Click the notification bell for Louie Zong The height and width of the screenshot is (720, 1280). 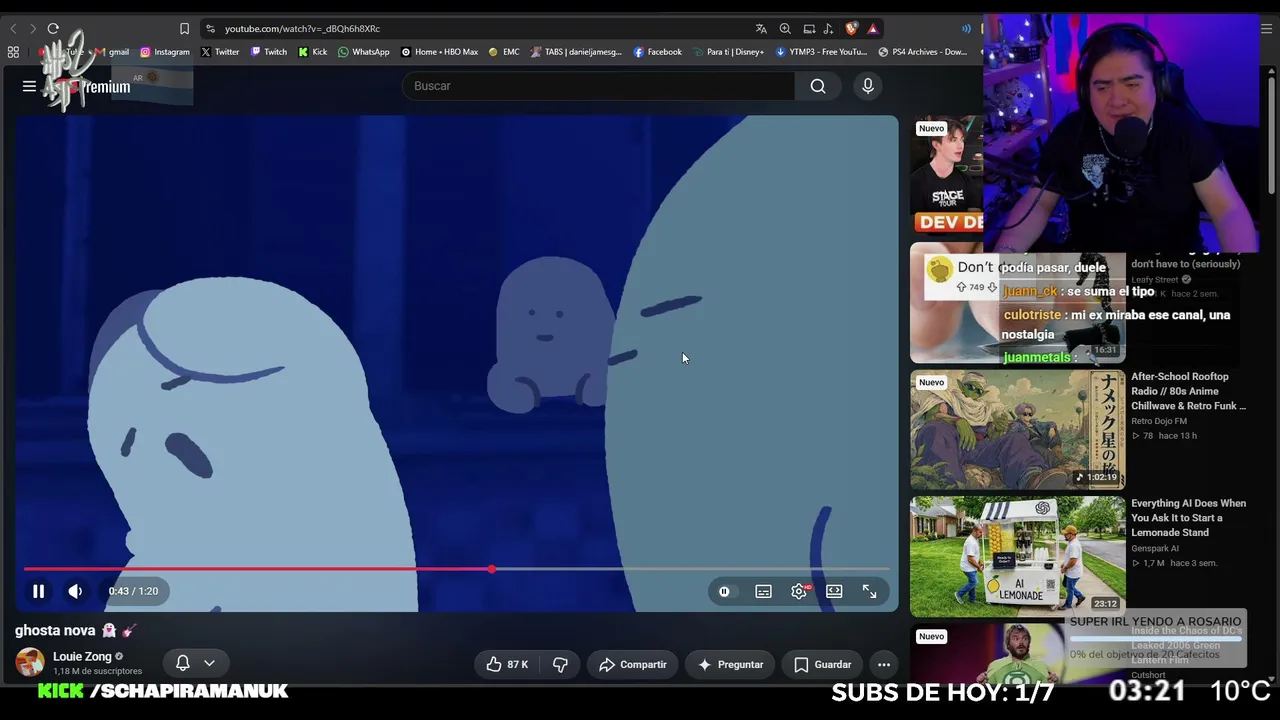pyautogui.click(x=183, y=663)
